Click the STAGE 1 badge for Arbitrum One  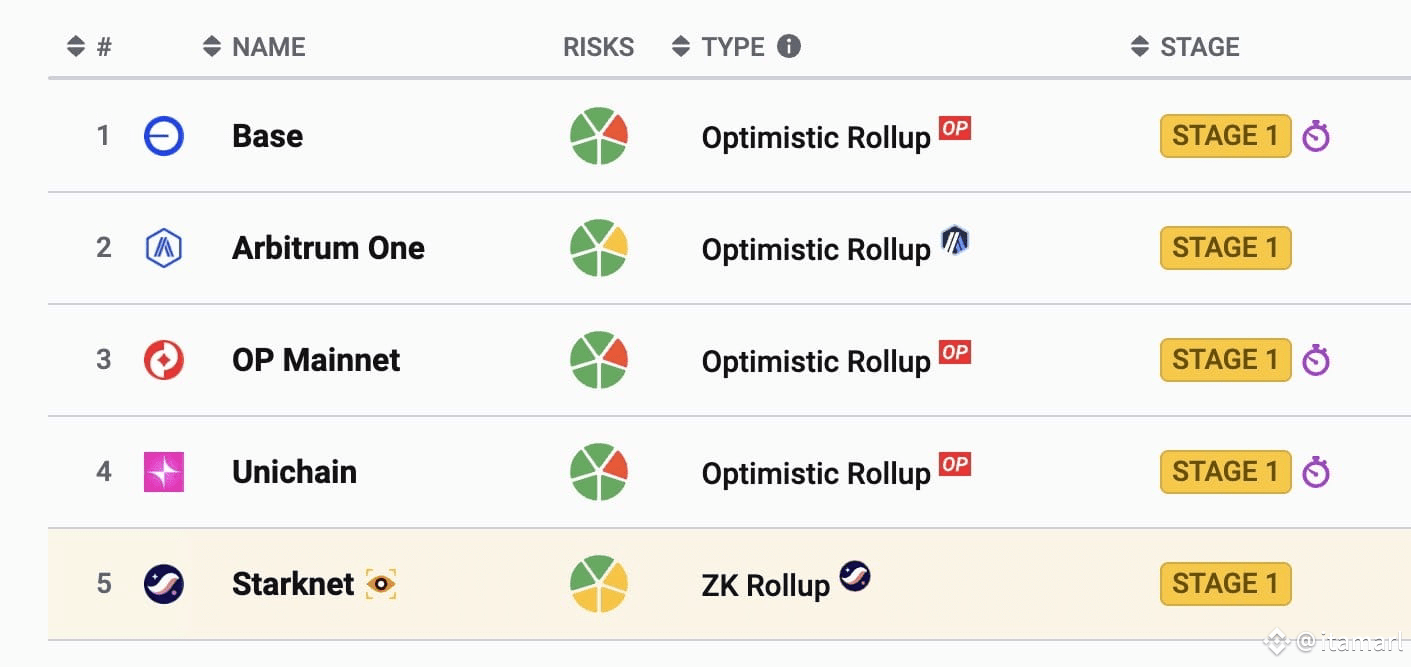(x=1226, y=248)
